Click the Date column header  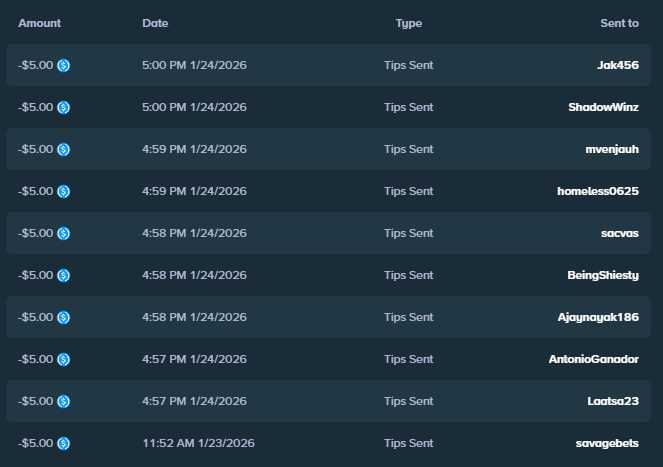point(155,23)
